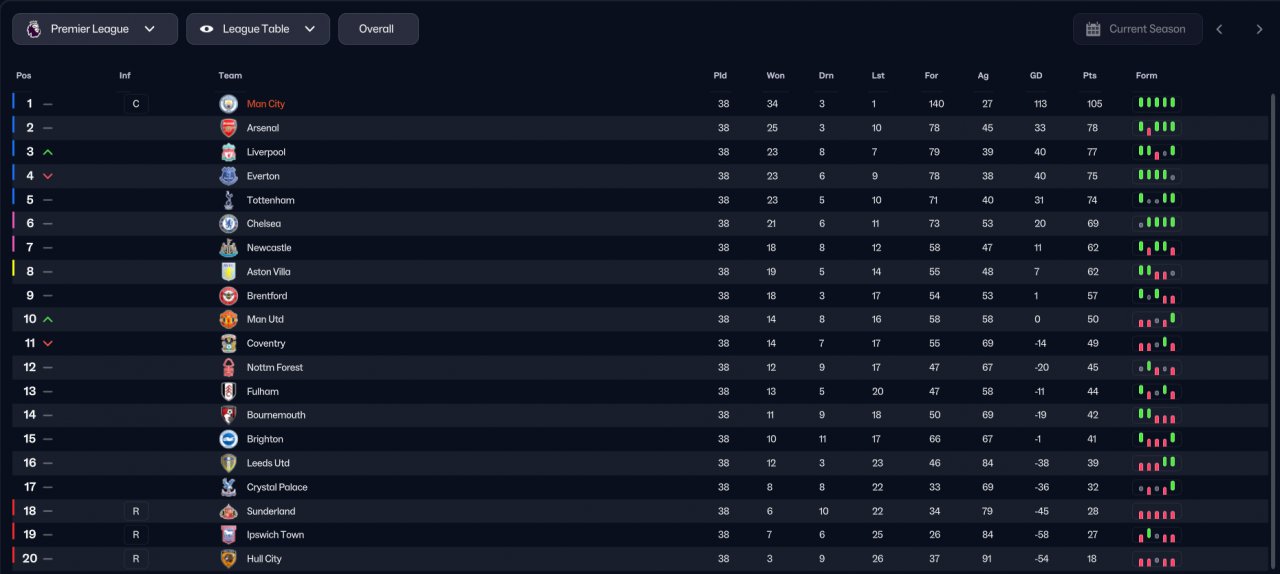Click the Arsenal club badge
This screenshot has width=1280, height=574.
pos(229,128)
